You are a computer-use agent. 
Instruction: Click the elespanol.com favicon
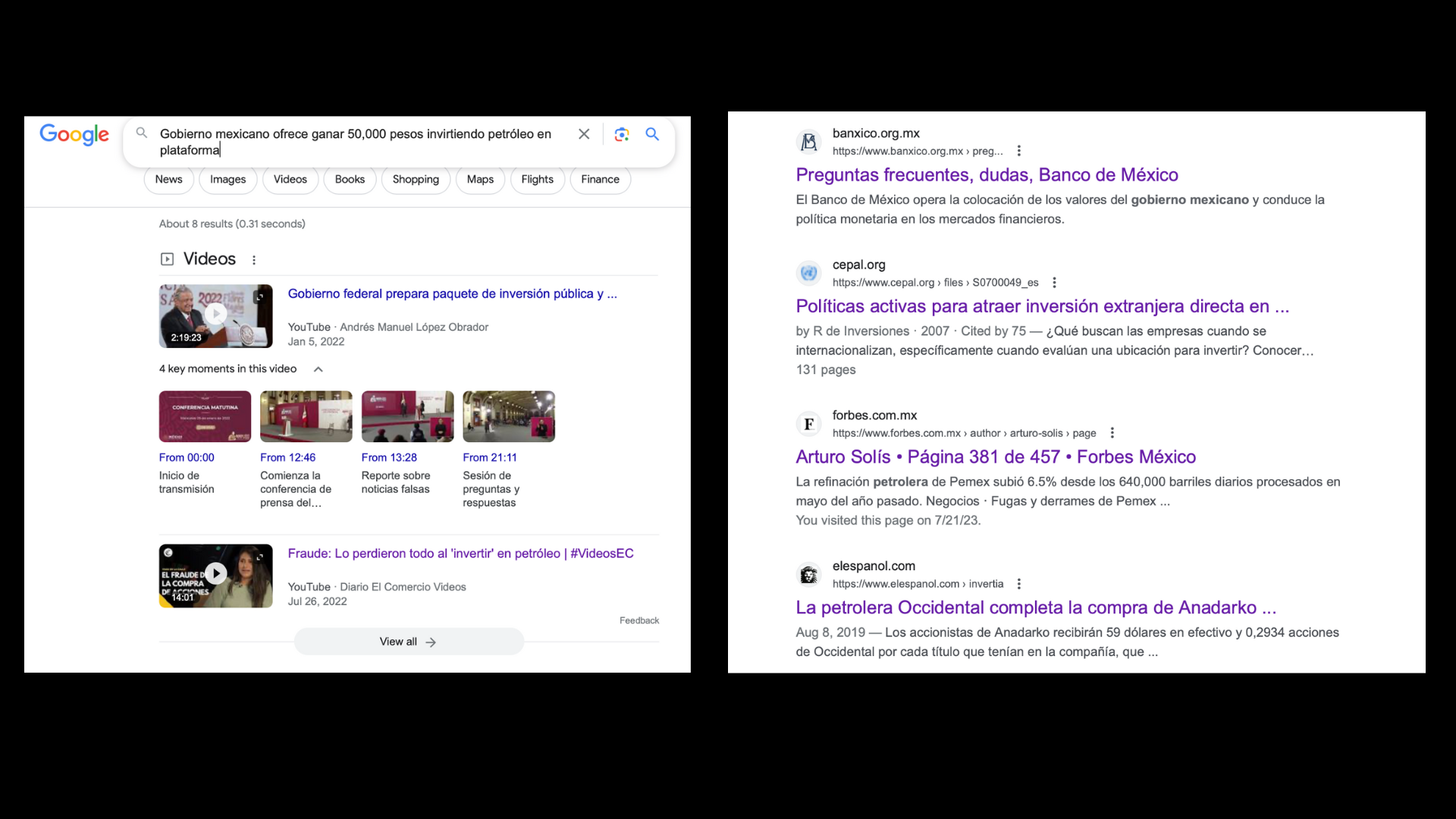pyautogui.click(x=809, y=575)
